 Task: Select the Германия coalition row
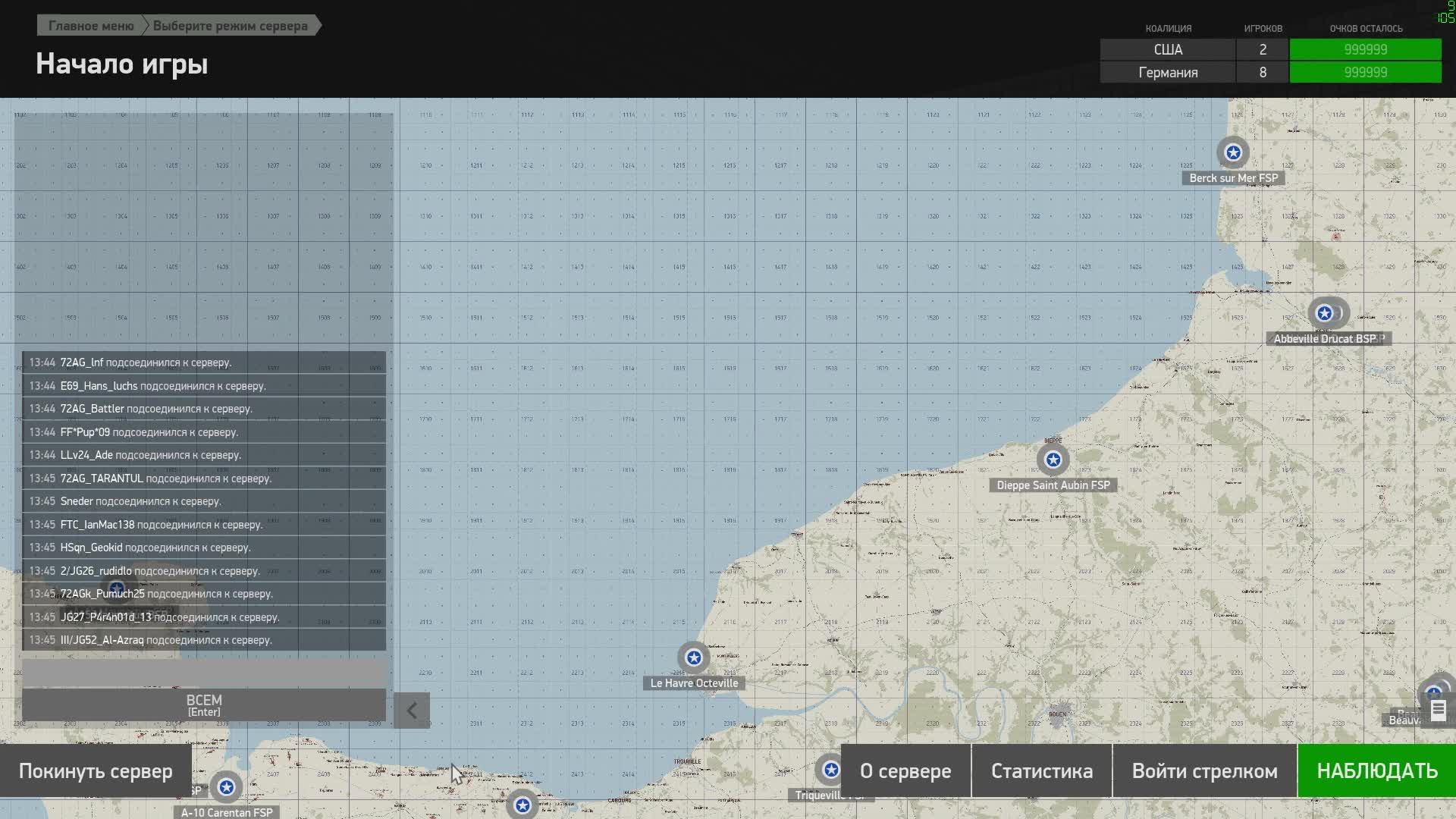pos(1168,73)
